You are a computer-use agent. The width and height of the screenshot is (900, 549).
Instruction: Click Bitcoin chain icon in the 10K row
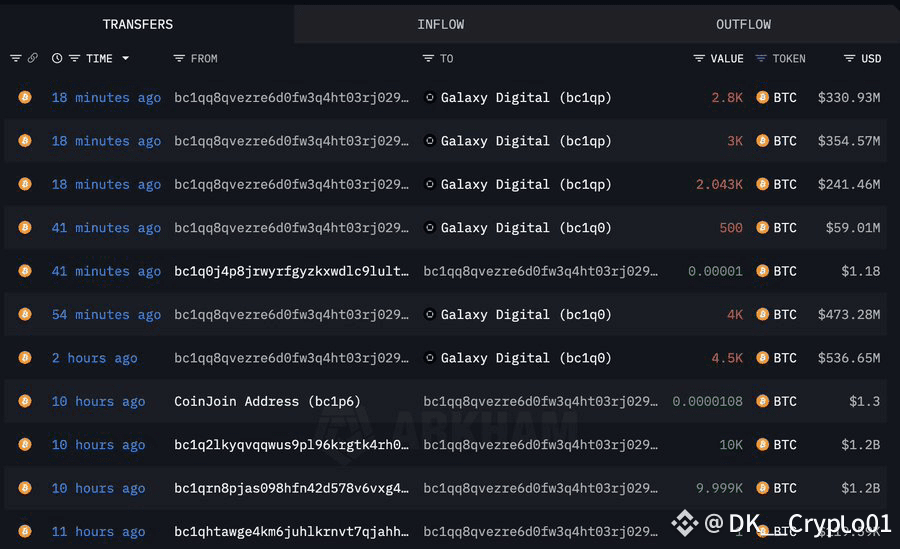(25, 444)
